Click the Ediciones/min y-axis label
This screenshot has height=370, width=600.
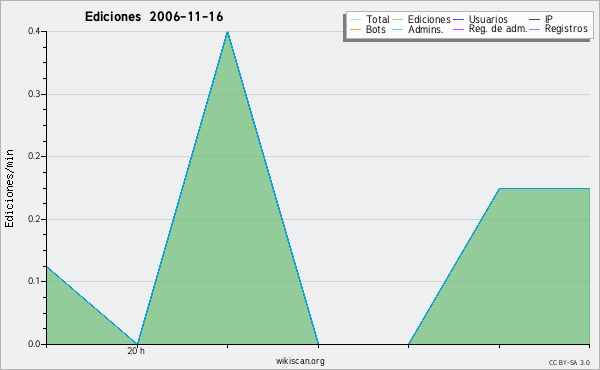(x=9, y=188)
